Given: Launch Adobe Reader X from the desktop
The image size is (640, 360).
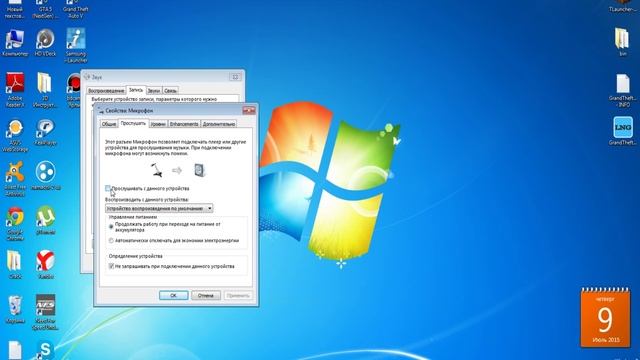Looking at the screenshot, I should tap(15, 90).
